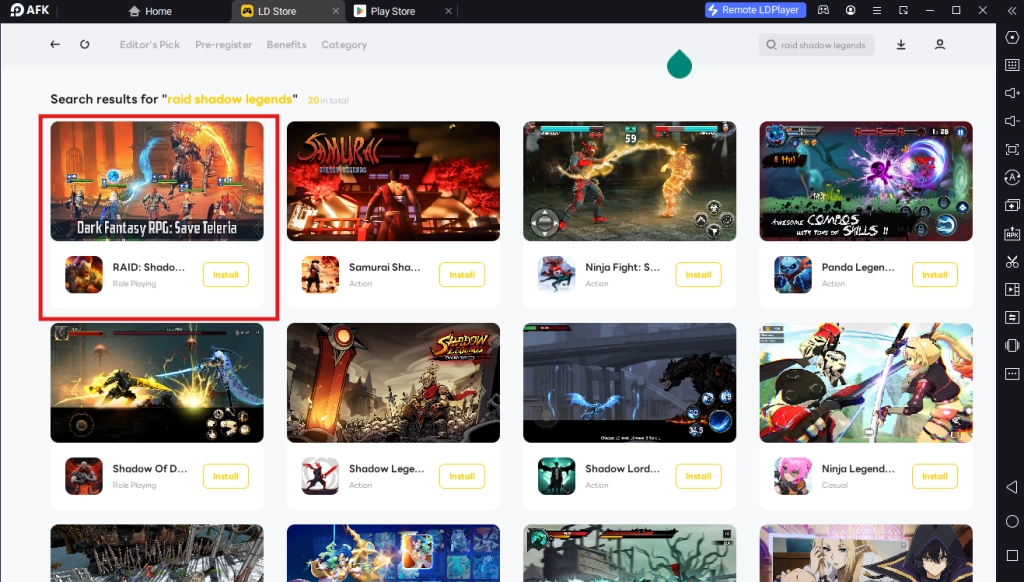The width and height of the screenshot is (1024, 582).
Task: Install Shadow Legends action game
Action: point(462,476)
